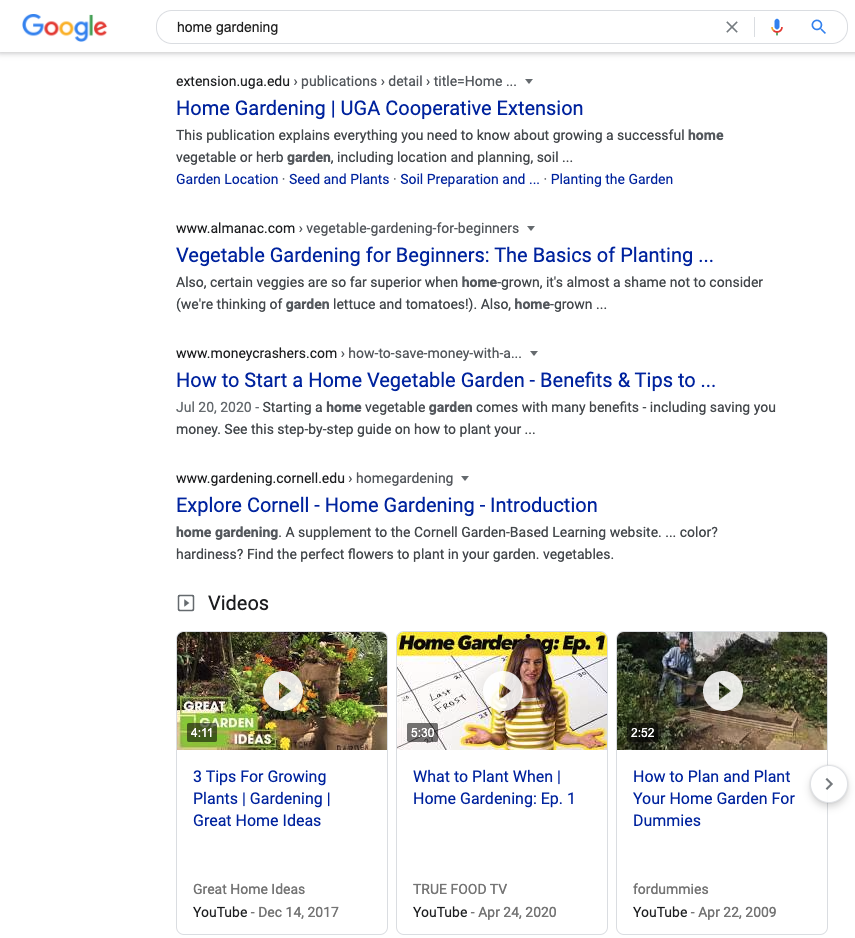Viewport: 855px width, 938px height.
Task: Open dropdown arrow next to extension.uga.edu URL
Action: pyautogui.click(x=529, y=81)
